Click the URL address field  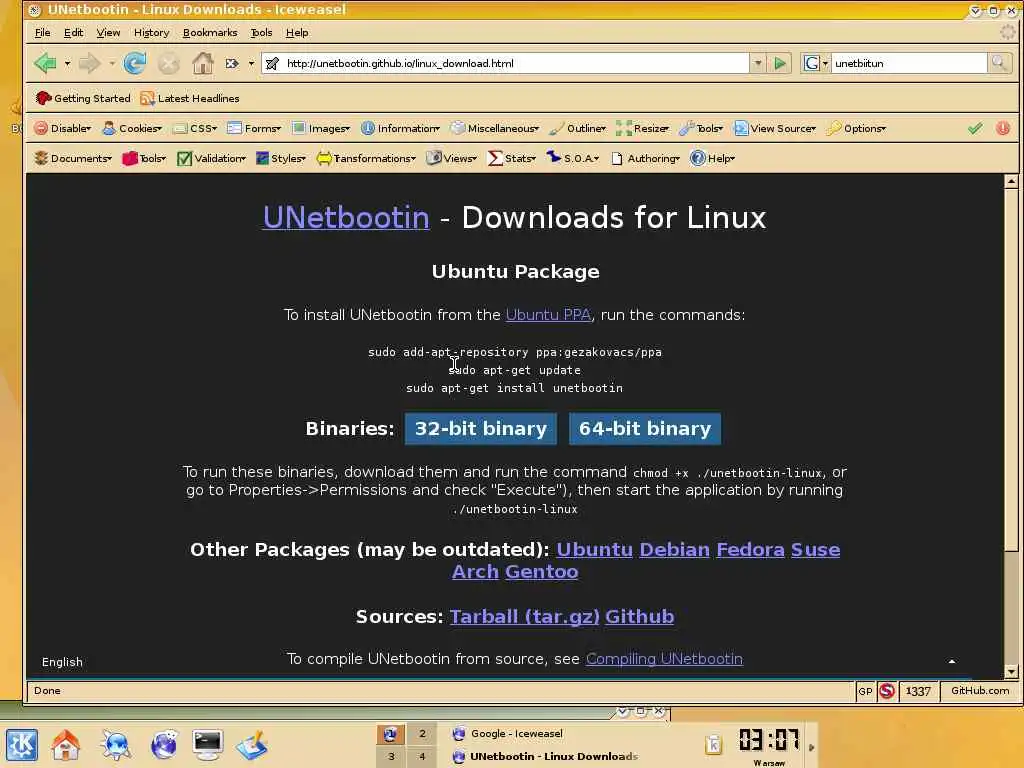tap(505, 63)
